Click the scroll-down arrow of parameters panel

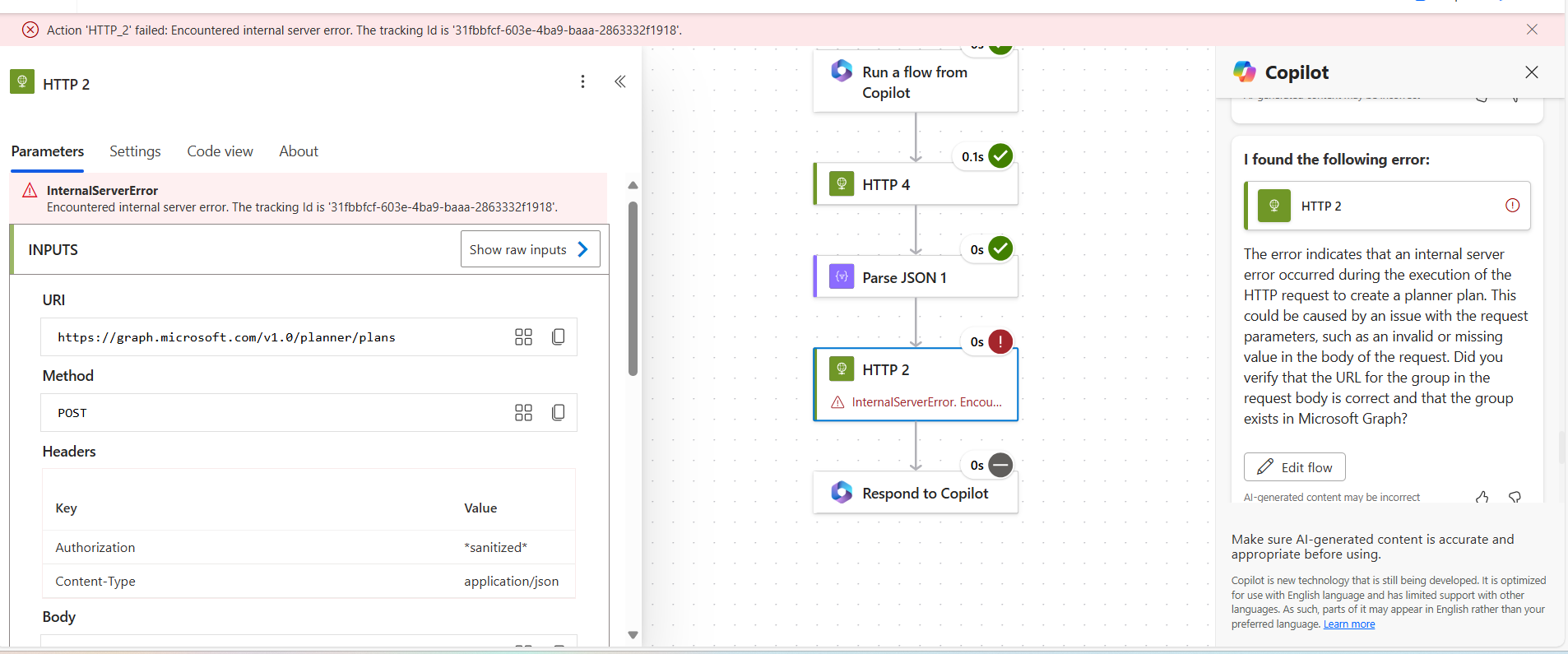pos(633,635)
